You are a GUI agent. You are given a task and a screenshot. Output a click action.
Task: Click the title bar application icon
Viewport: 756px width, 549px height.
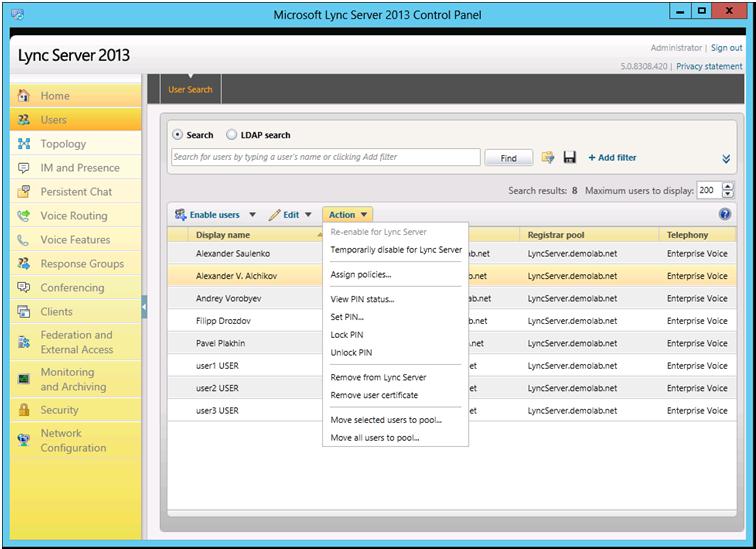[x=17, y=14]
